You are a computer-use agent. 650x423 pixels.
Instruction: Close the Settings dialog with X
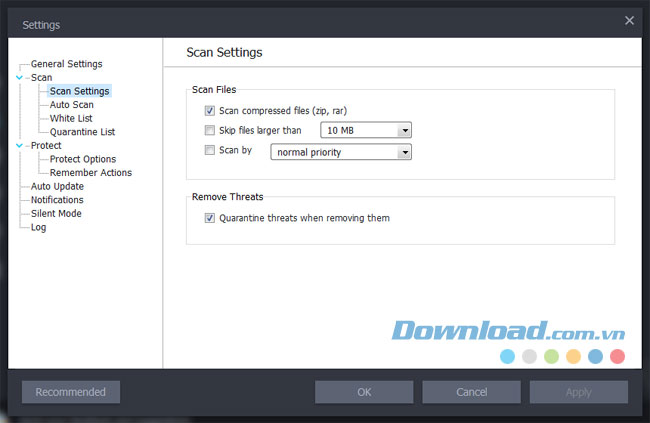[629, 20]
